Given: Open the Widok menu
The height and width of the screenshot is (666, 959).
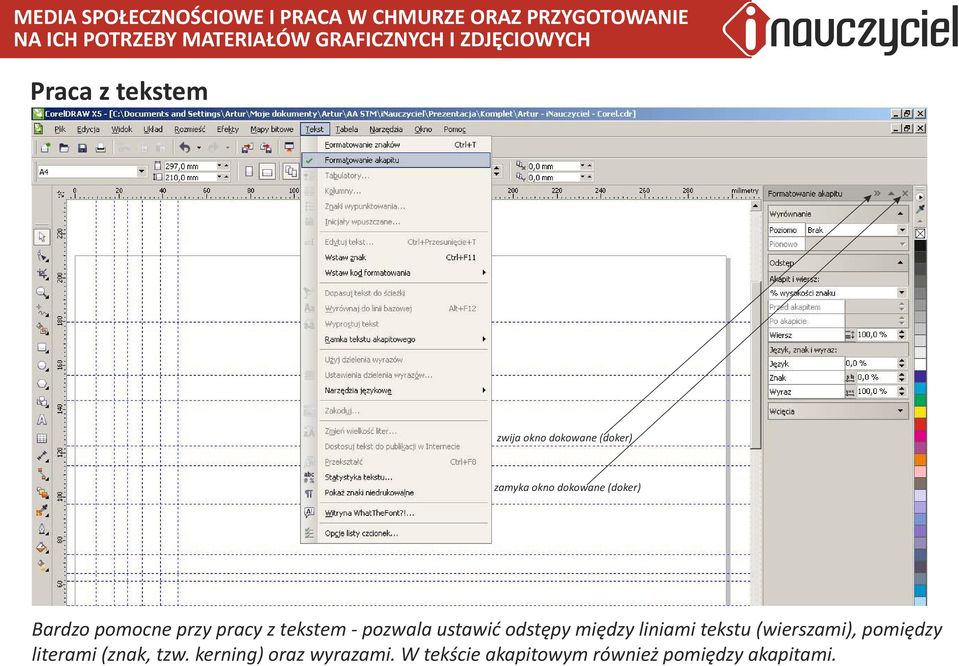Looking at the screenshot, I should pyautogui.click(x=122, y=130).
